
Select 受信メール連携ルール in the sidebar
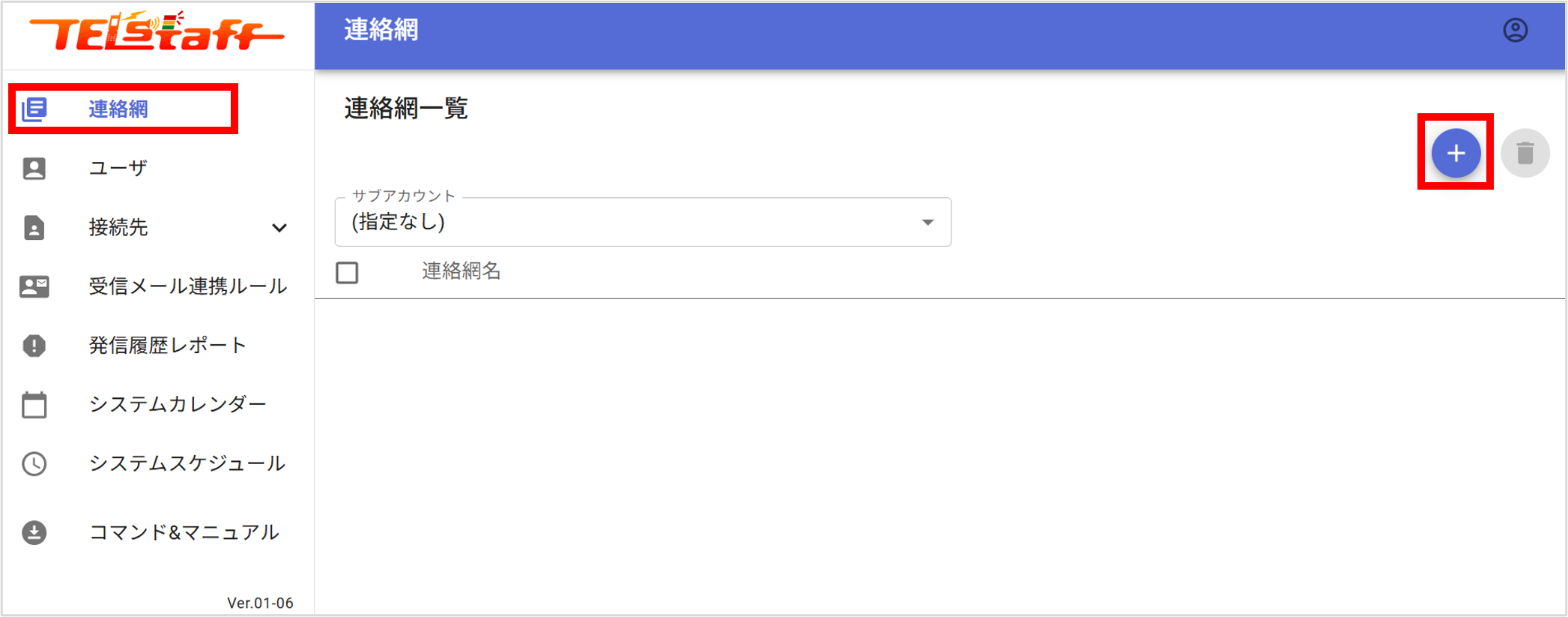coord(187,286)
